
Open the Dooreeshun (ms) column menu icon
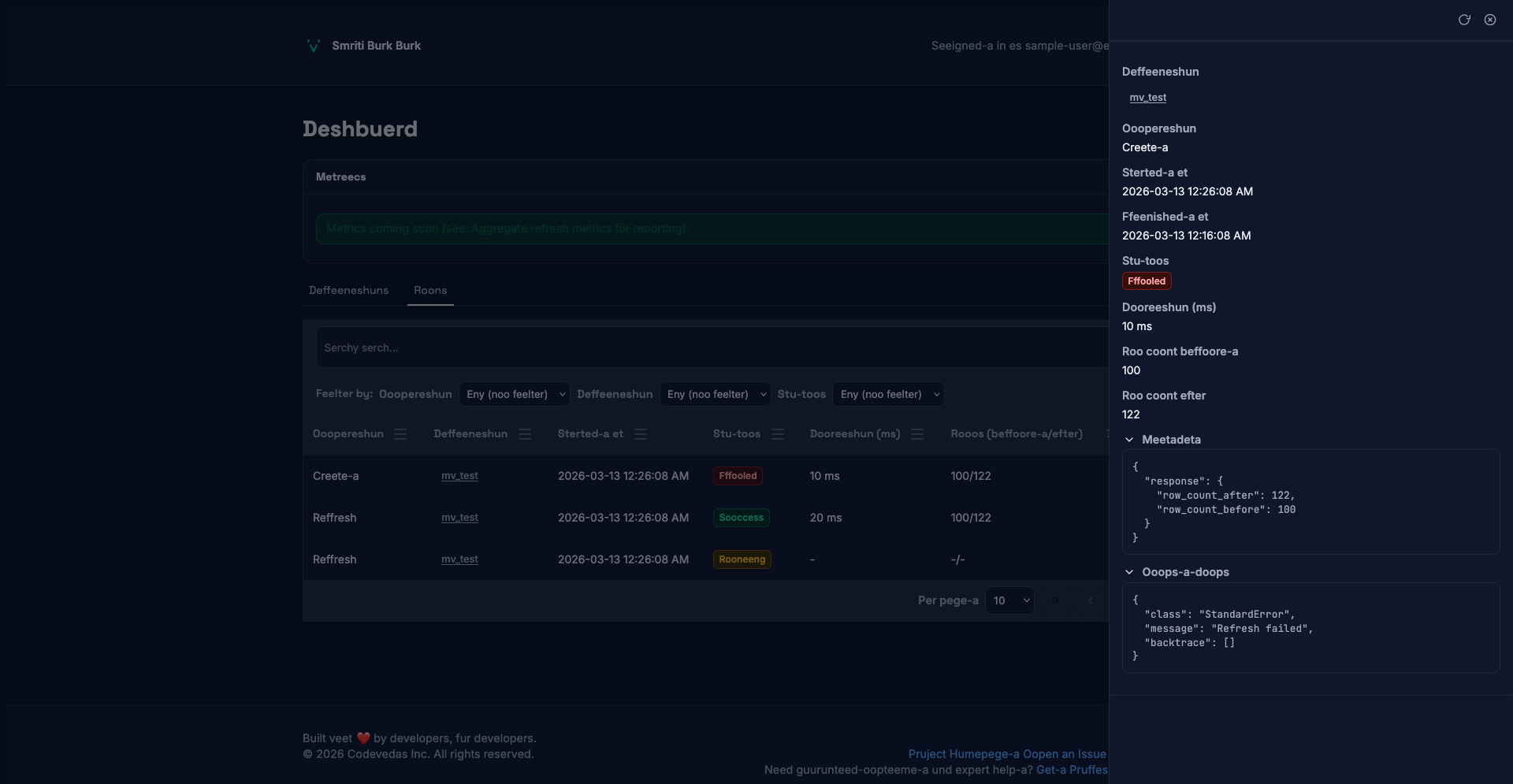(917, 434)
